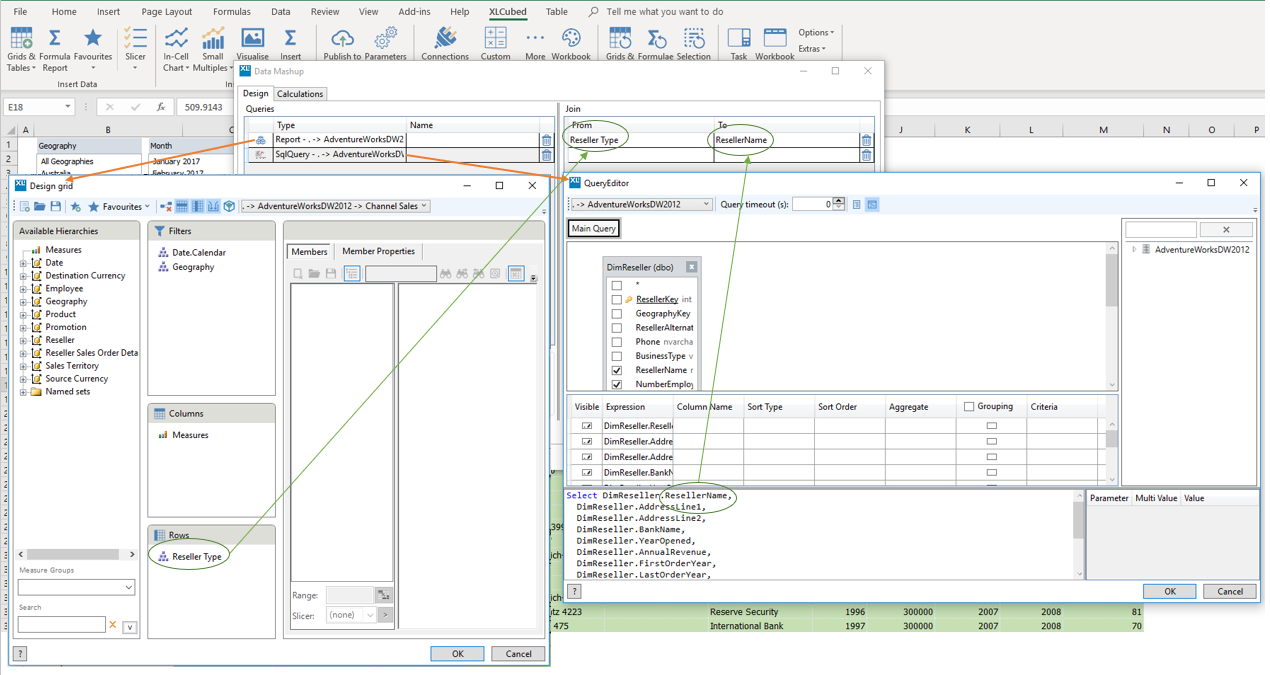Click the Search input field
Image resolution: width=1270 pixels, height=675 pixels.
point(61,625)
